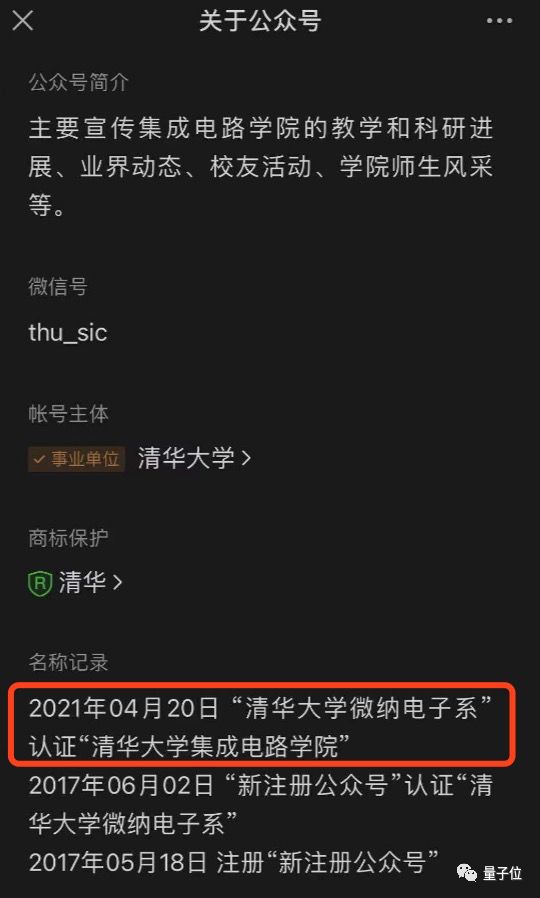Click the 关于公众号 page title

tap(260, 21)
